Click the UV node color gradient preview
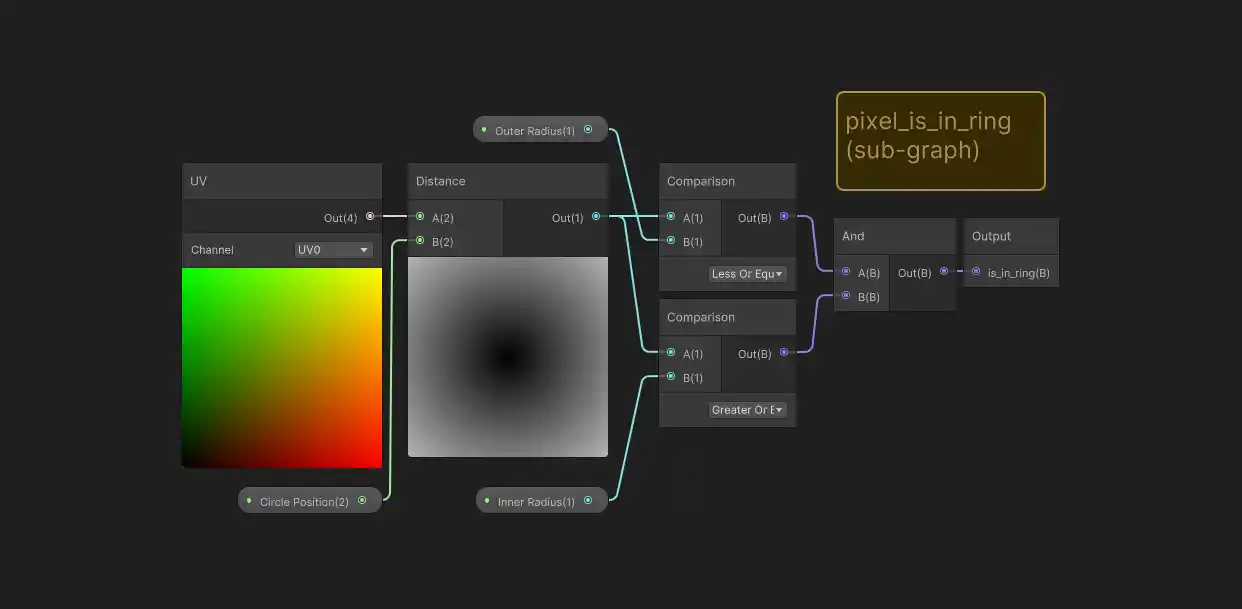1242x609 pixels. 282,367
